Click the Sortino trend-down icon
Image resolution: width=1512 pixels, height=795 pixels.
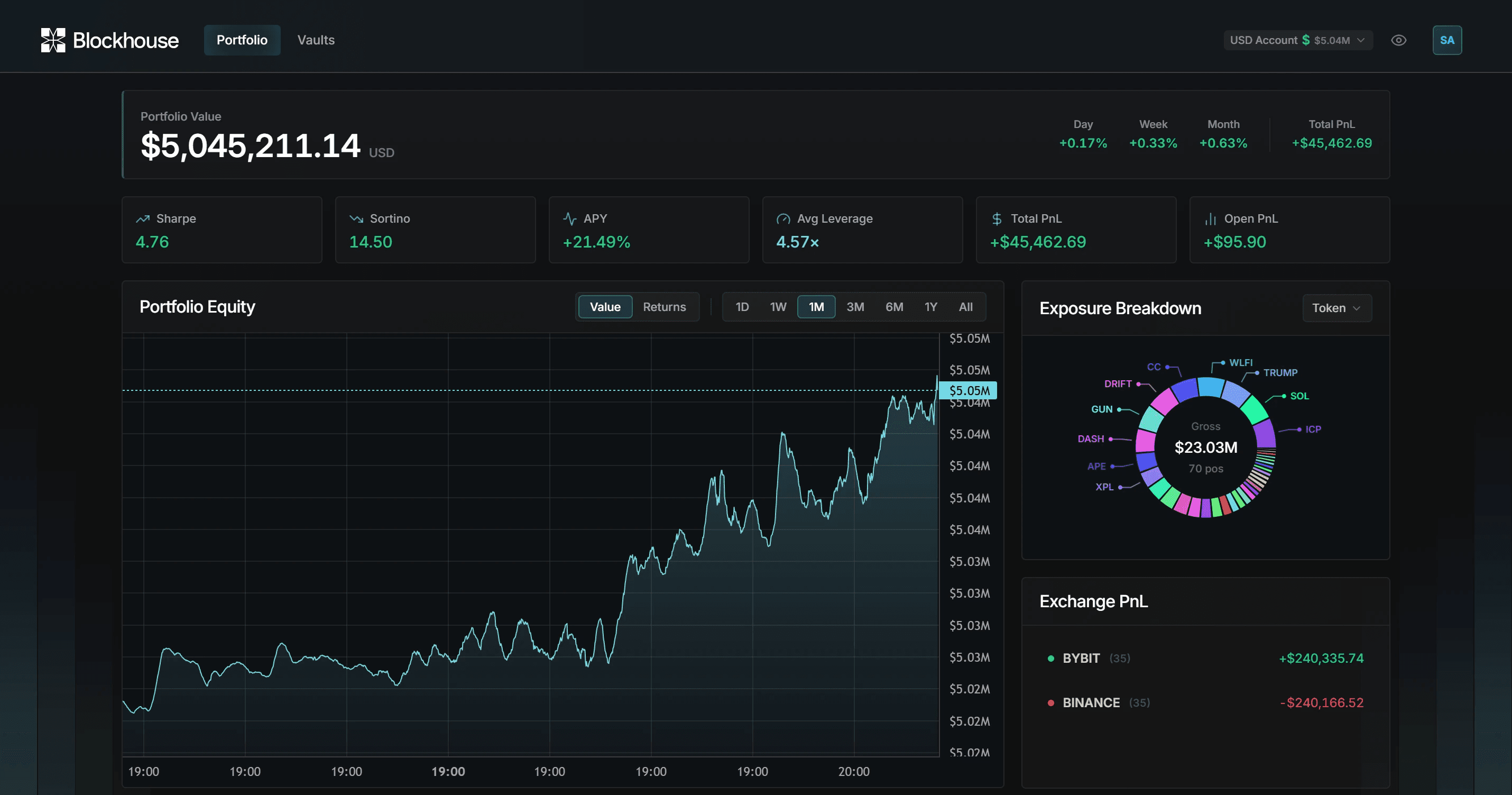tap(356, 219)
